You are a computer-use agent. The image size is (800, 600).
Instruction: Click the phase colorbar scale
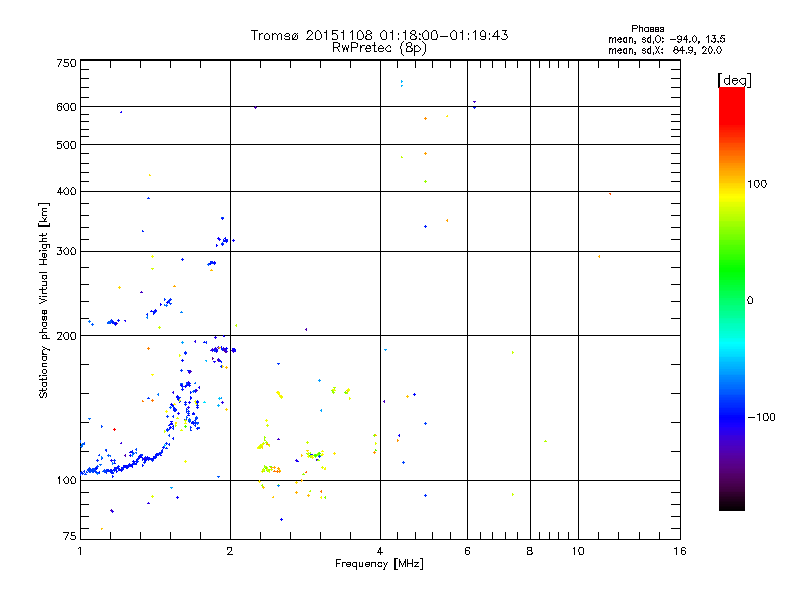click(732, 299)
